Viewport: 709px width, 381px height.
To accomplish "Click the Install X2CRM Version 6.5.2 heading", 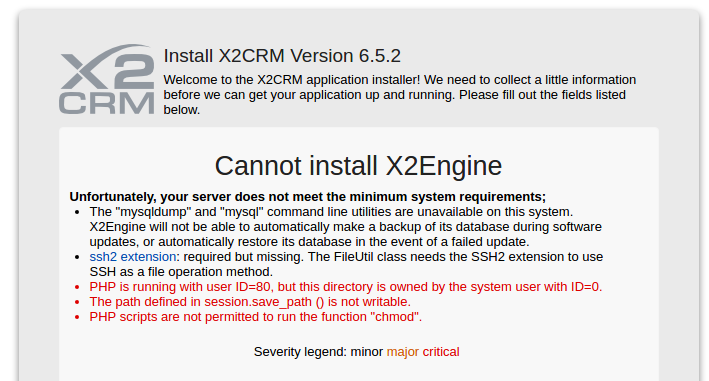I will point(282,56).
